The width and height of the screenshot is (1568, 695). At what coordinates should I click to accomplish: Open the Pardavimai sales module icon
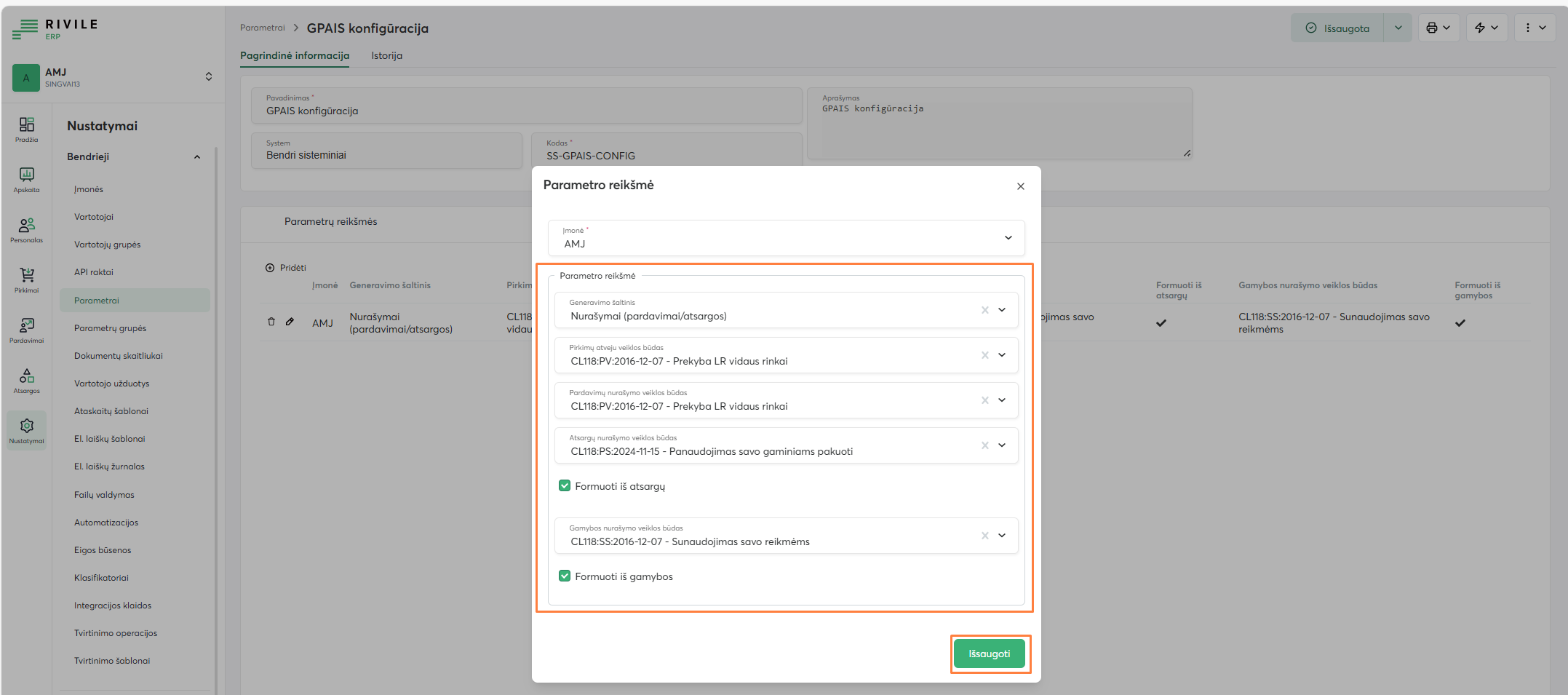(x=27, y=330)
